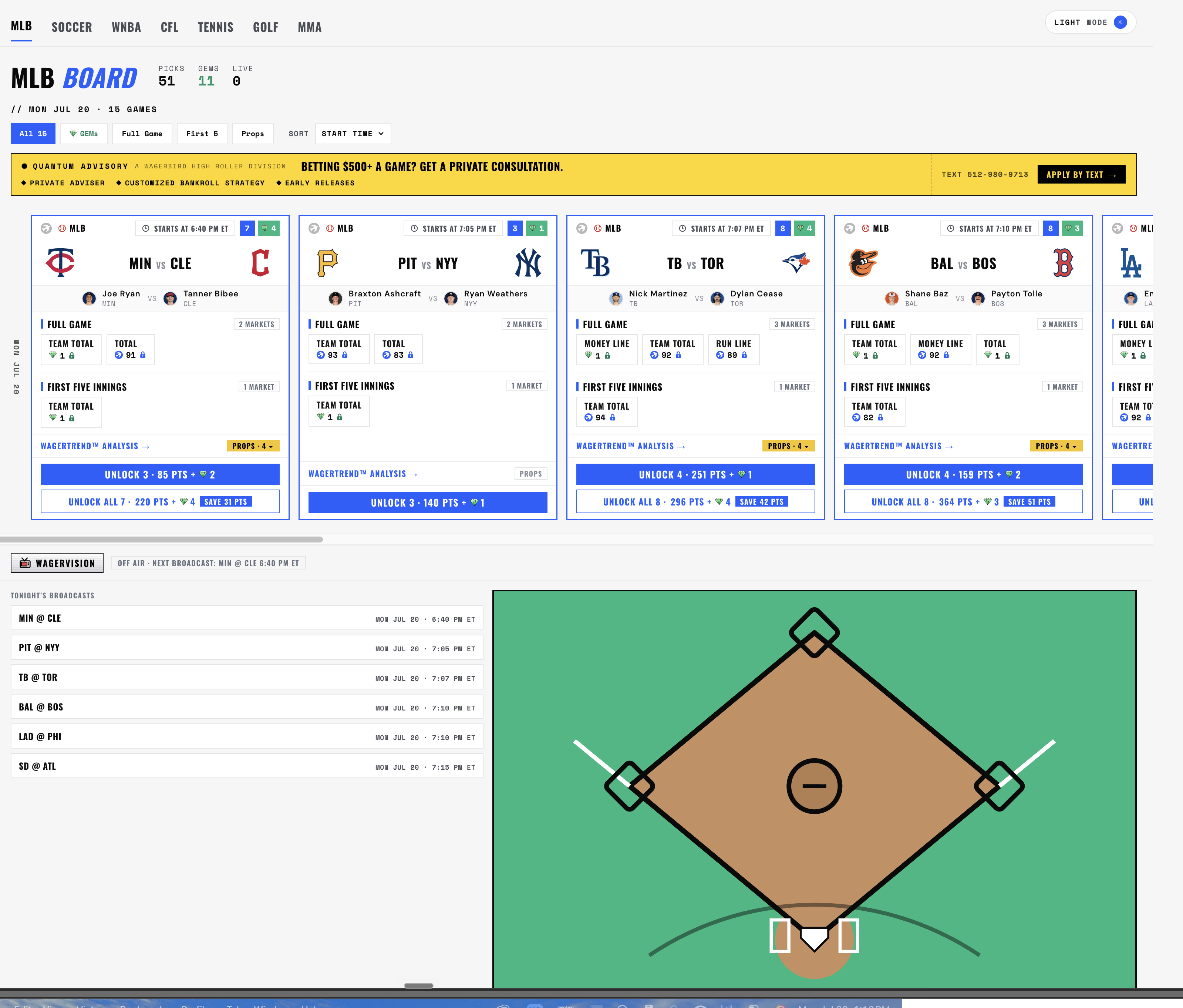The image size is (1183, 1008).
Task: Click Shane Baz's player avatar
Action: (x=892, y=298)
